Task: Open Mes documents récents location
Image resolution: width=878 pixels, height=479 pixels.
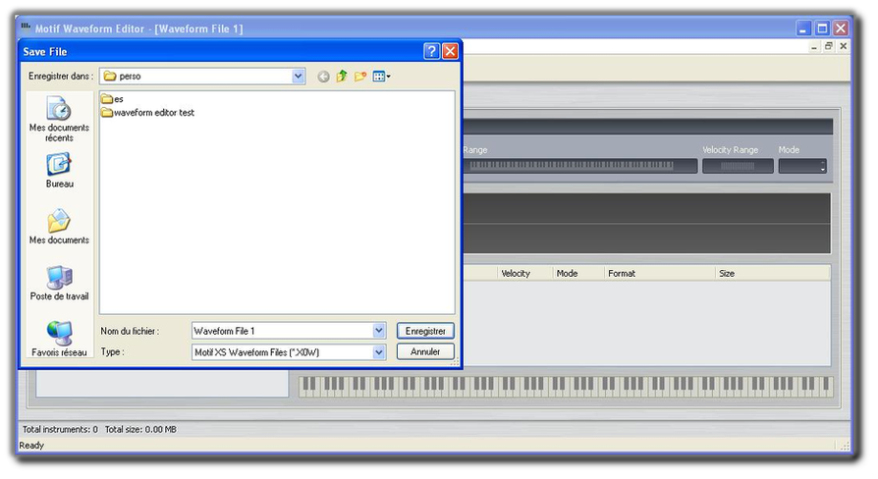Action: pos(59,118)
